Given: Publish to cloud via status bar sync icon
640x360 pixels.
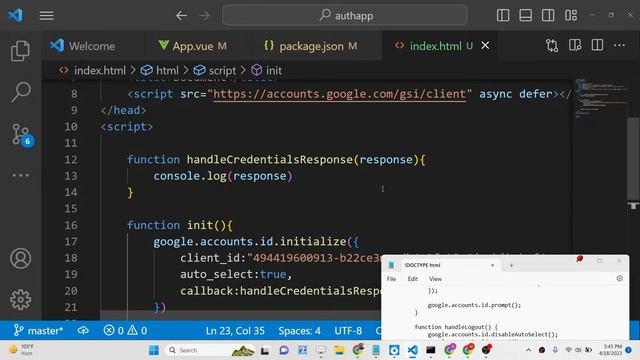Looking at the screenshot, I should [83, 330].
